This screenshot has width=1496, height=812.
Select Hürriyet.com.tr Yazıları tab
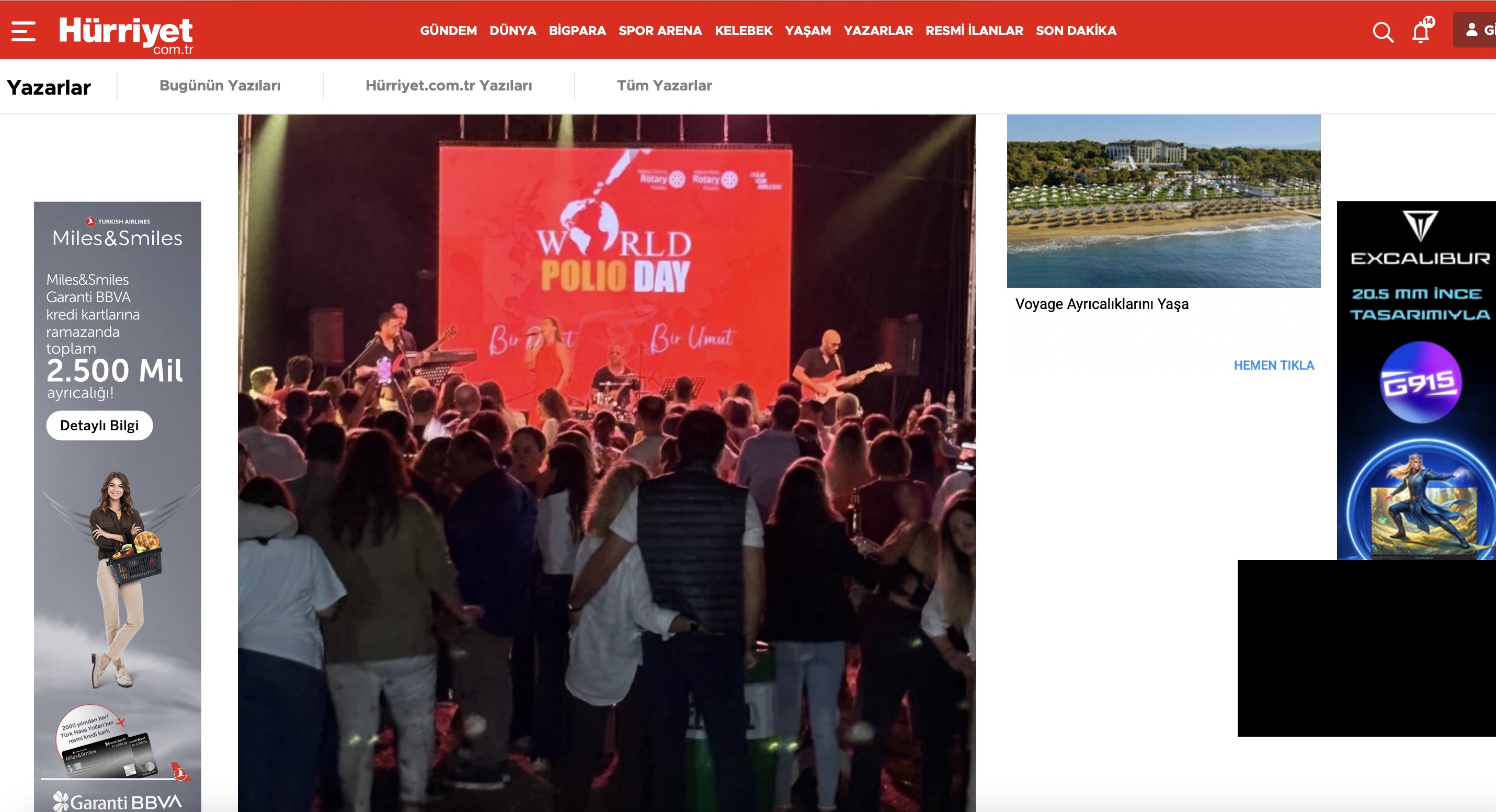coord(449,85)
